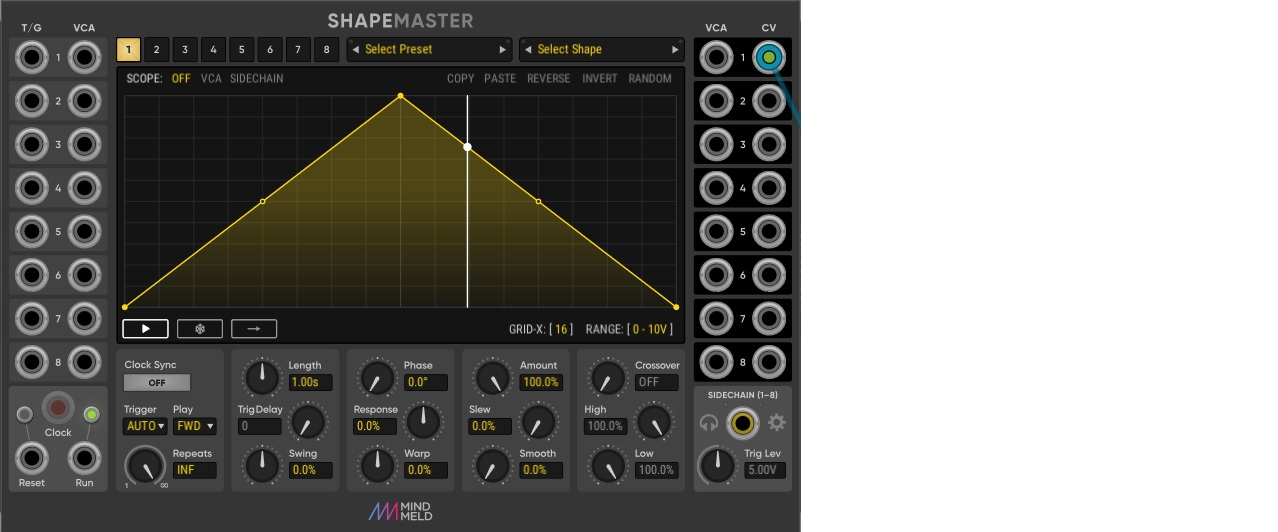Image resolution: width=1278 pixels, height=532 pixels.
Task: Select channel tab 8
Action: click(326, 49)
